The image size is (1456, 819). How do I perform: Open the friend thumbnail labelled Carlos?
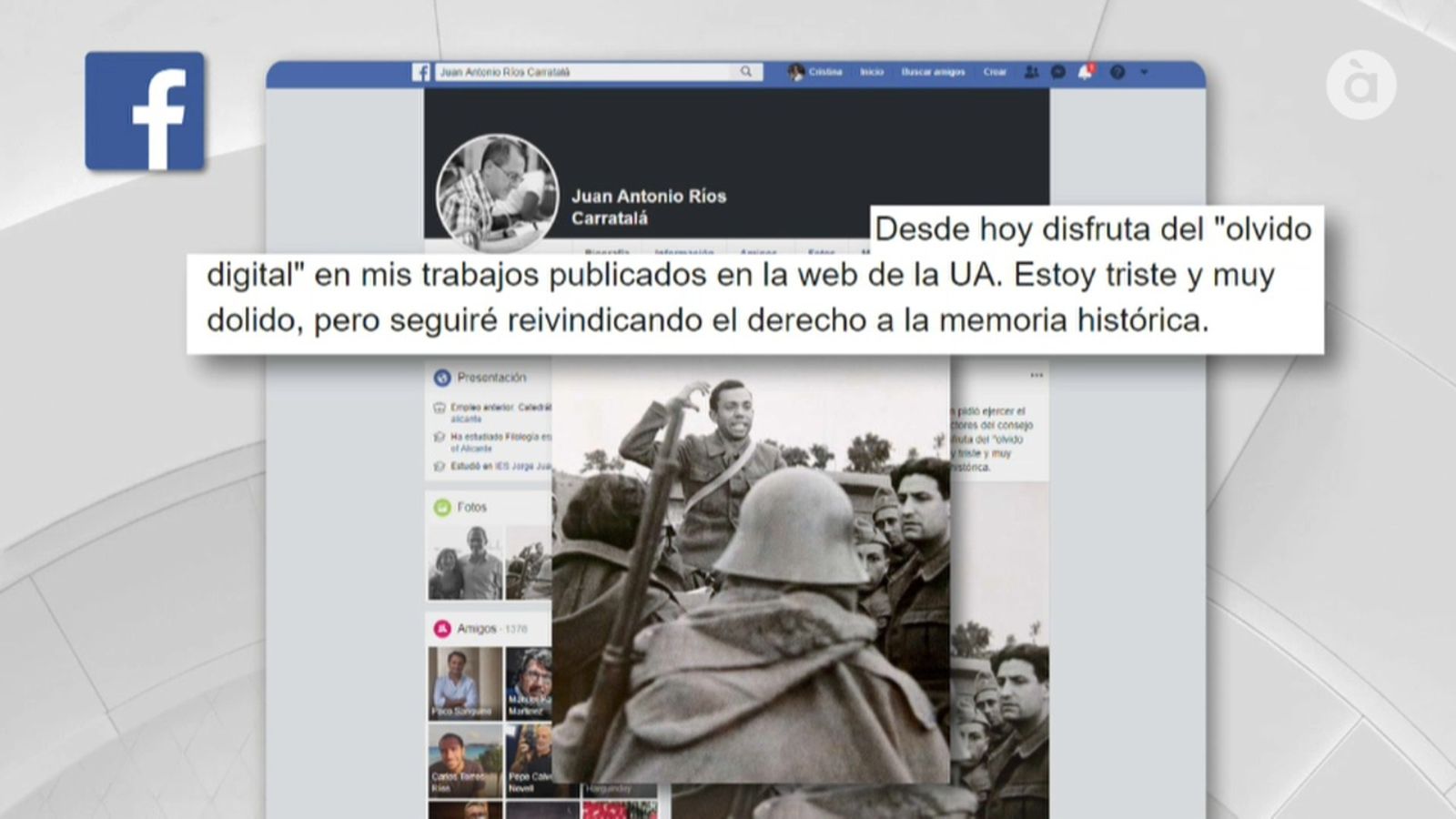pos(465,760)
